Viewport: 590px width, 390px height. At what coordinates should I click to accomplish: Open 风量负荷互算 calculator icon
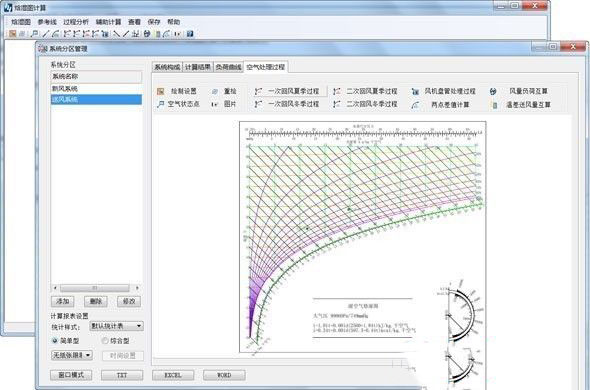493,91
